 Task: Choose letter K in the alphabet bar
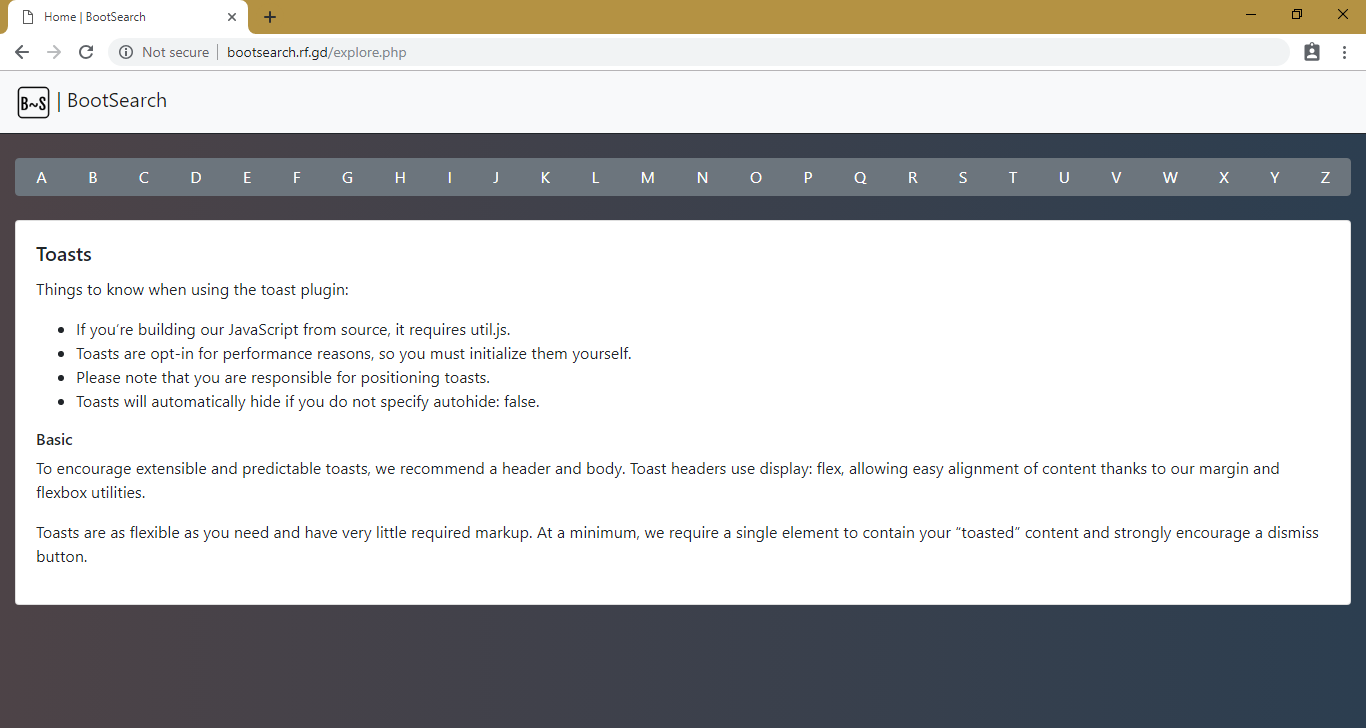[x=545, y=177]
